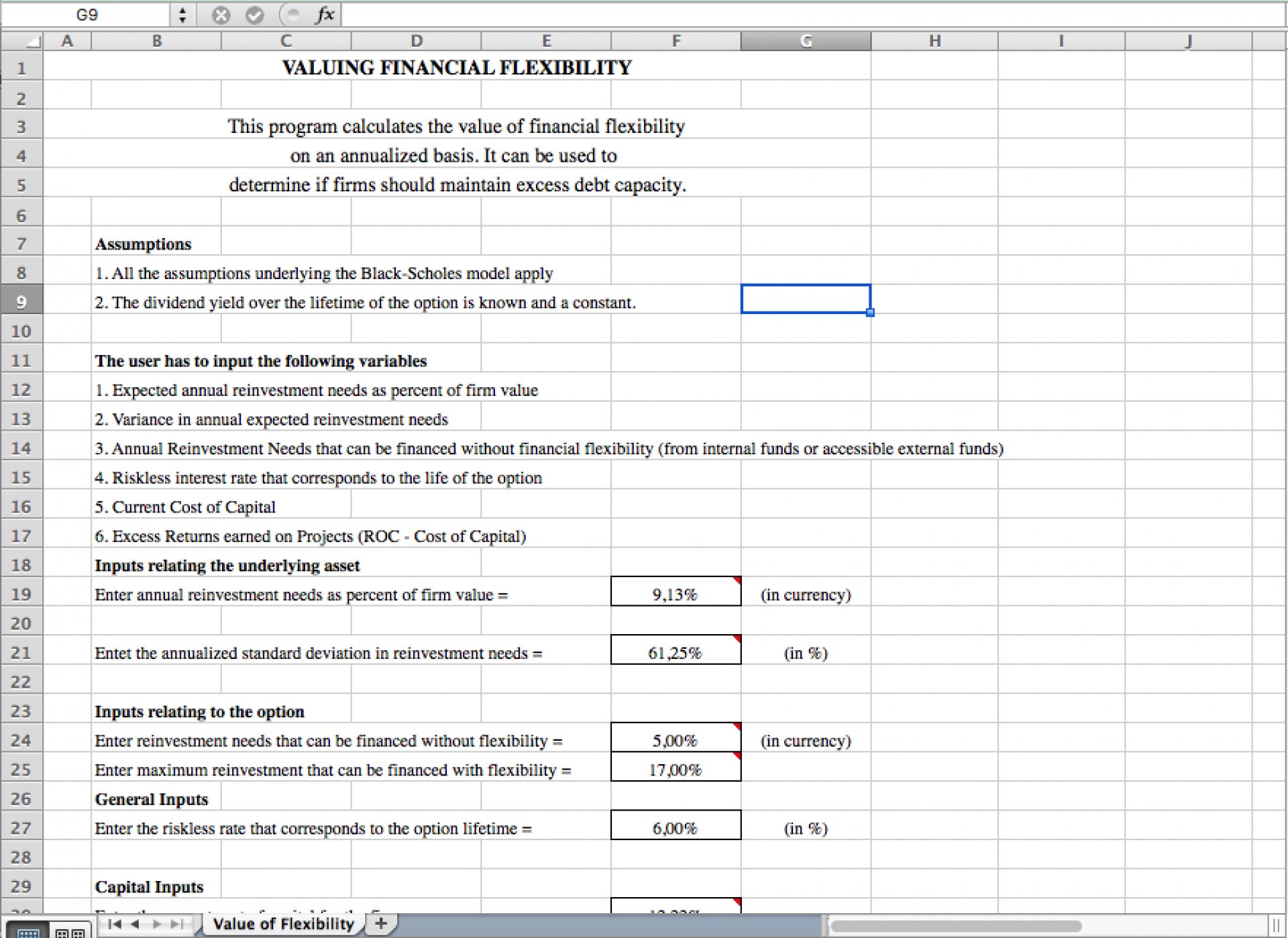The height and width of the screenshot is (938, 1288).
Task: Click the Assumptions heading cell
Action: 143,244
